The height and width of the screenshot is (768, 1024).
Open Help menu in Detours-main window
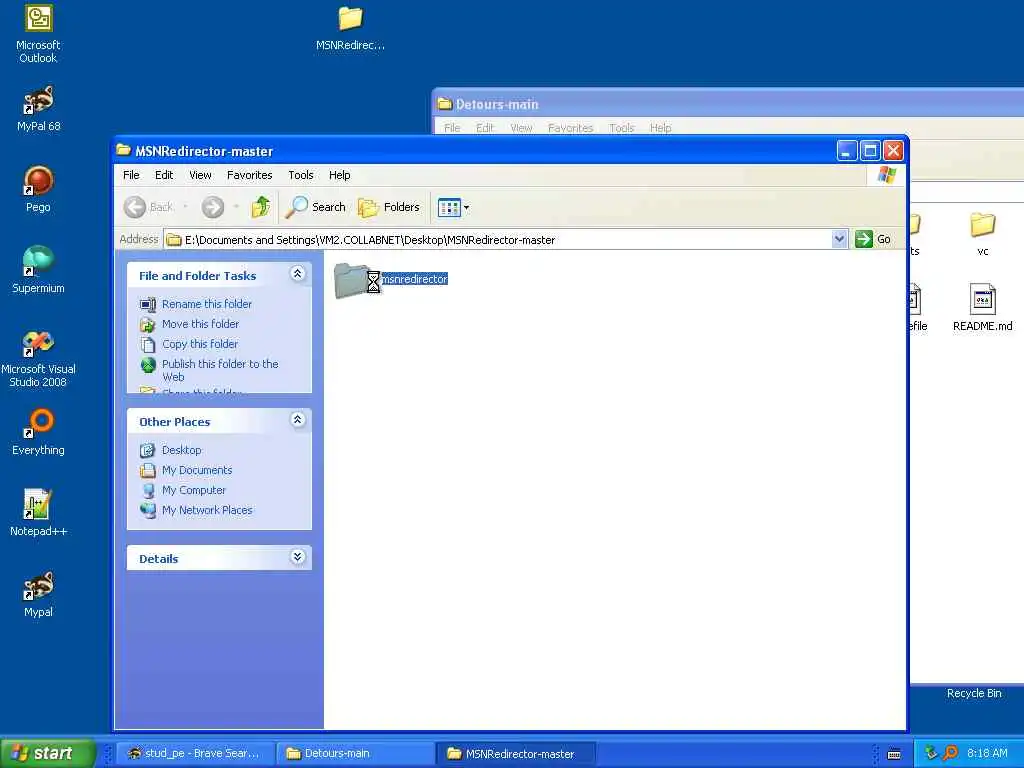click(x=660, y=128)
